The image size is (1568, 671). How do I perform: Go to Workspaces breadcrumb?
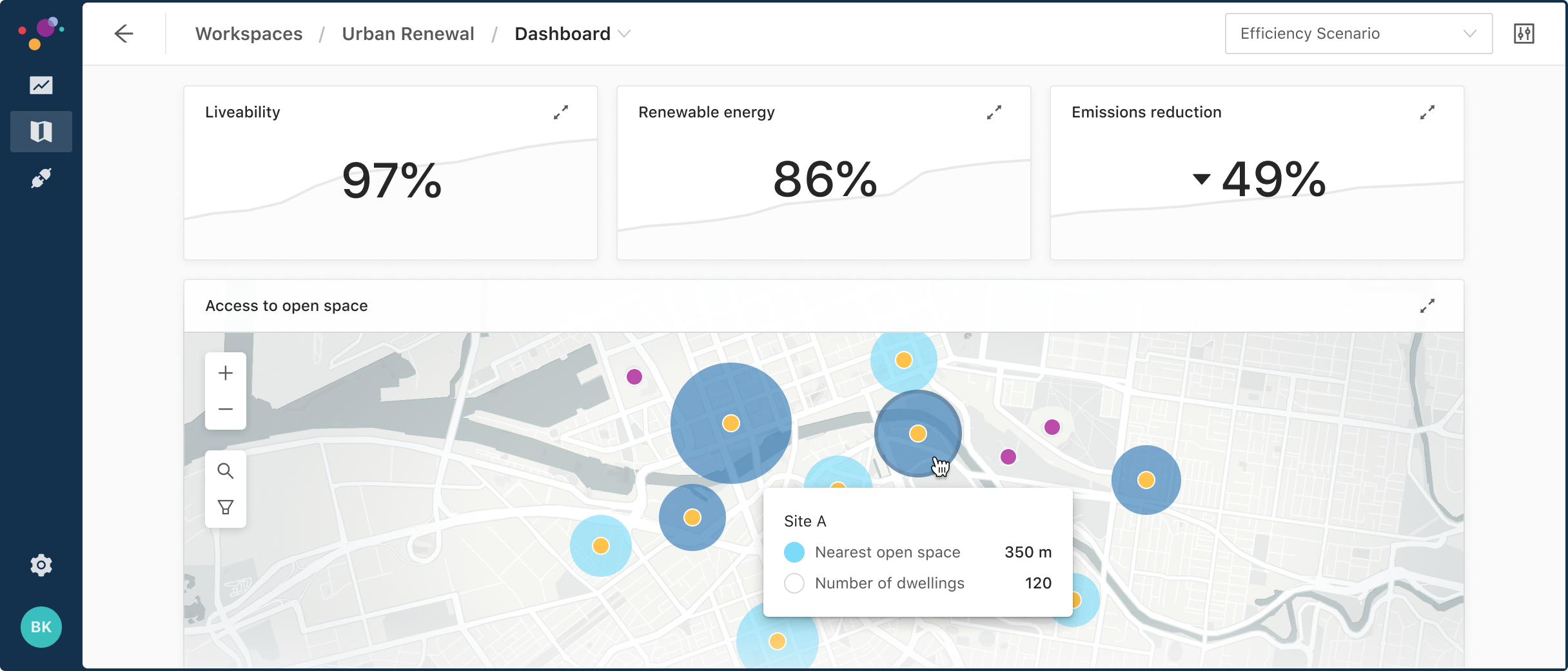pos(249,34)
